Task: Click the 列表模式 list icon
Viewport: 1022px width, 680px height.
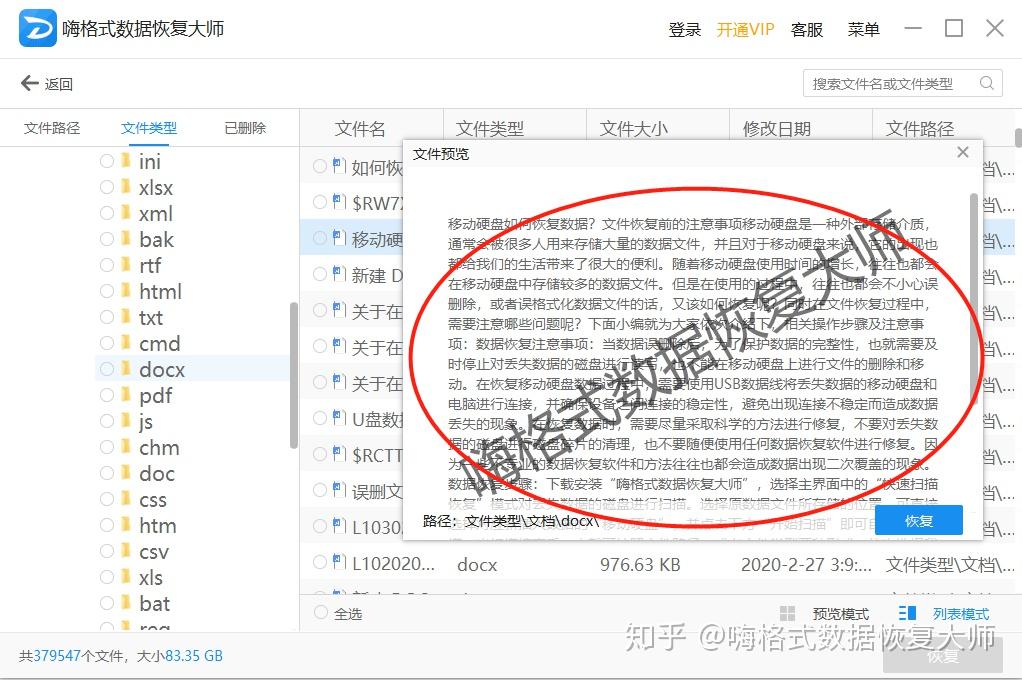Action: coord(907,613)
